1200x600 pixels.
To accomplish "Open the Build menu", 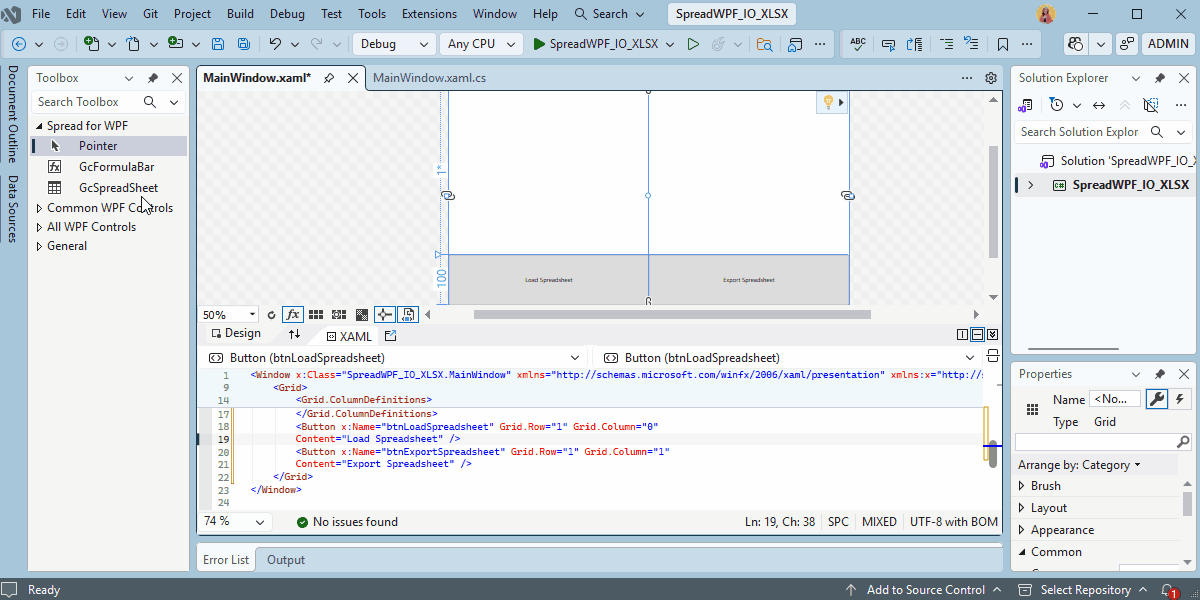I will coord(240,14).
